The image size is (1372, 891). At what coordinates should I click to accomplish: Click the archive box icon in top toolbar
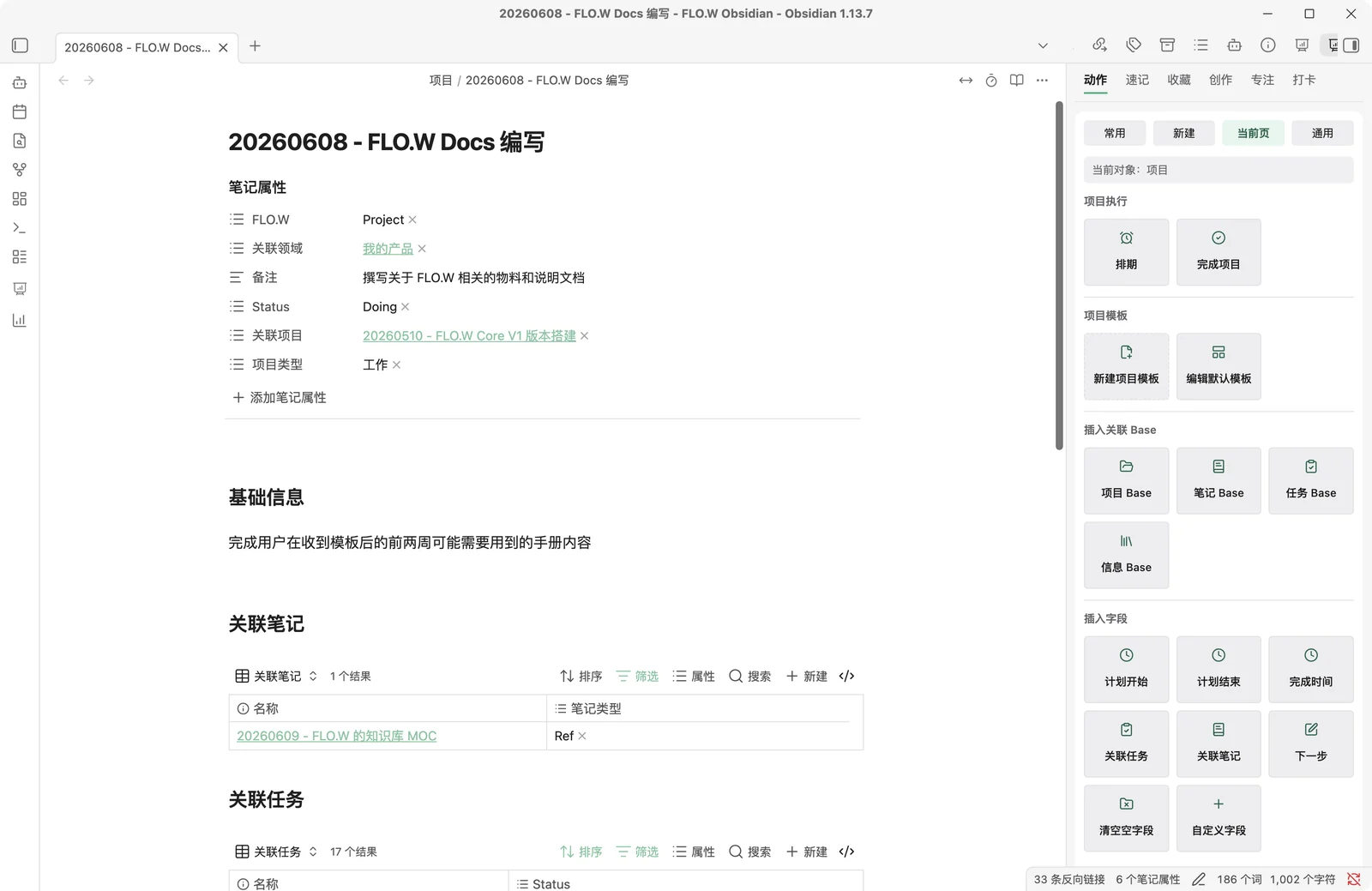click(1167, 45)
